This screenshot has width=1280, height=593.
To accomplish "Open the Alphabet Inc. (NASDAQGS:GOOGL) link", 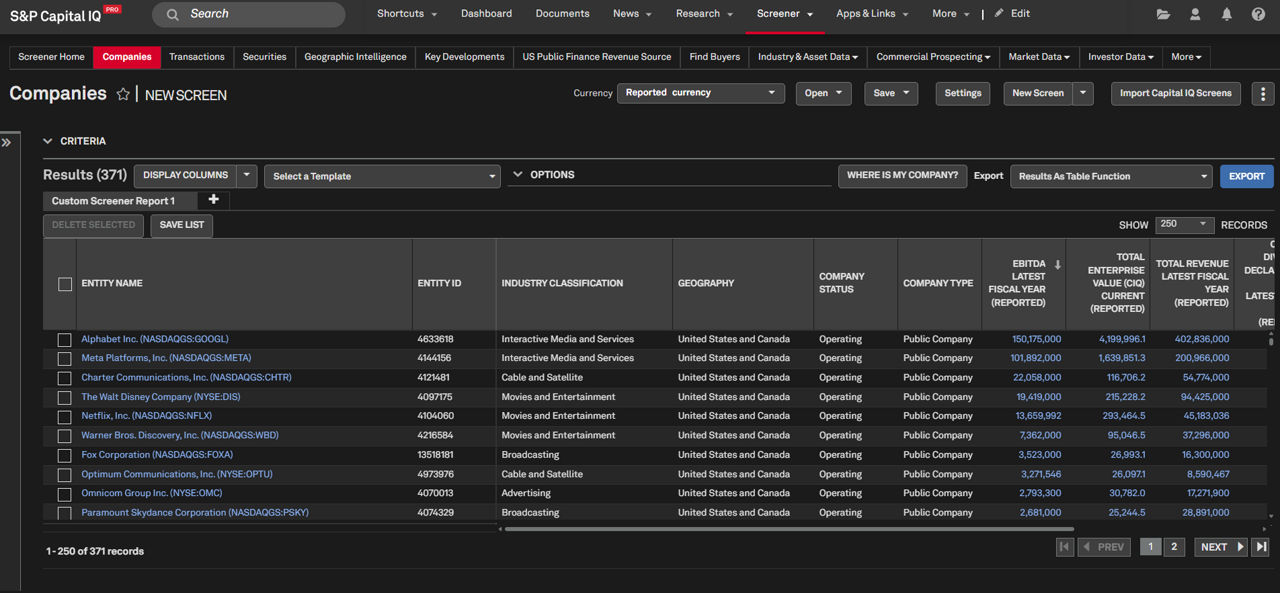I will [155, 339].
